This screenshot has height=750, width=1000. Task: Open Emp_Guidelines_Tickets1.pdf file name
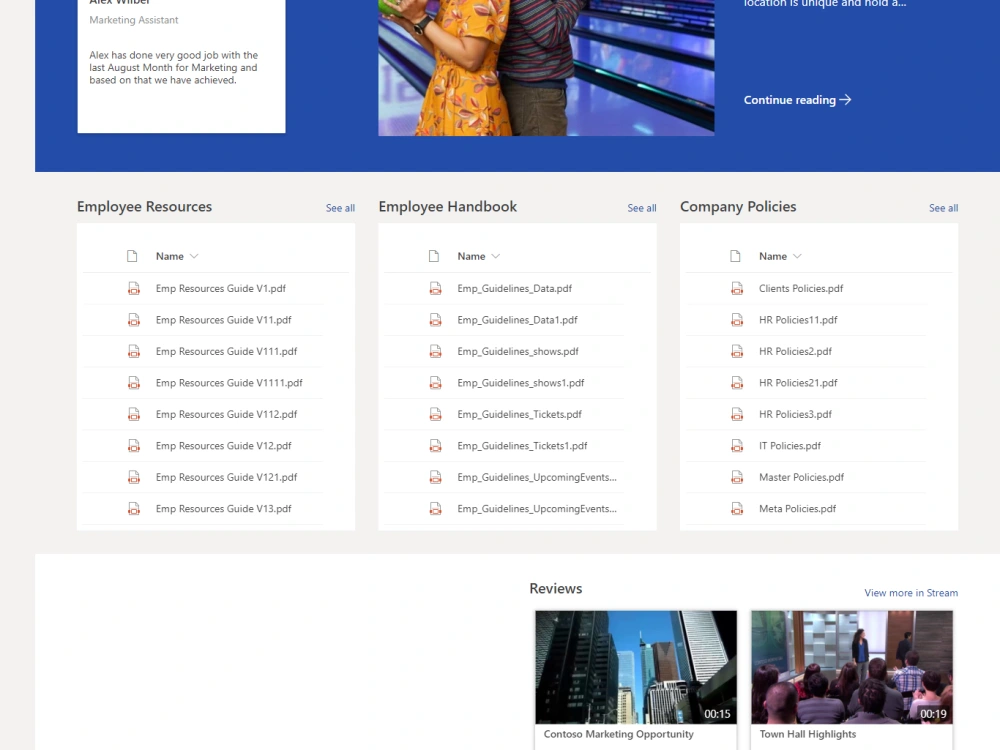point(522,446)
